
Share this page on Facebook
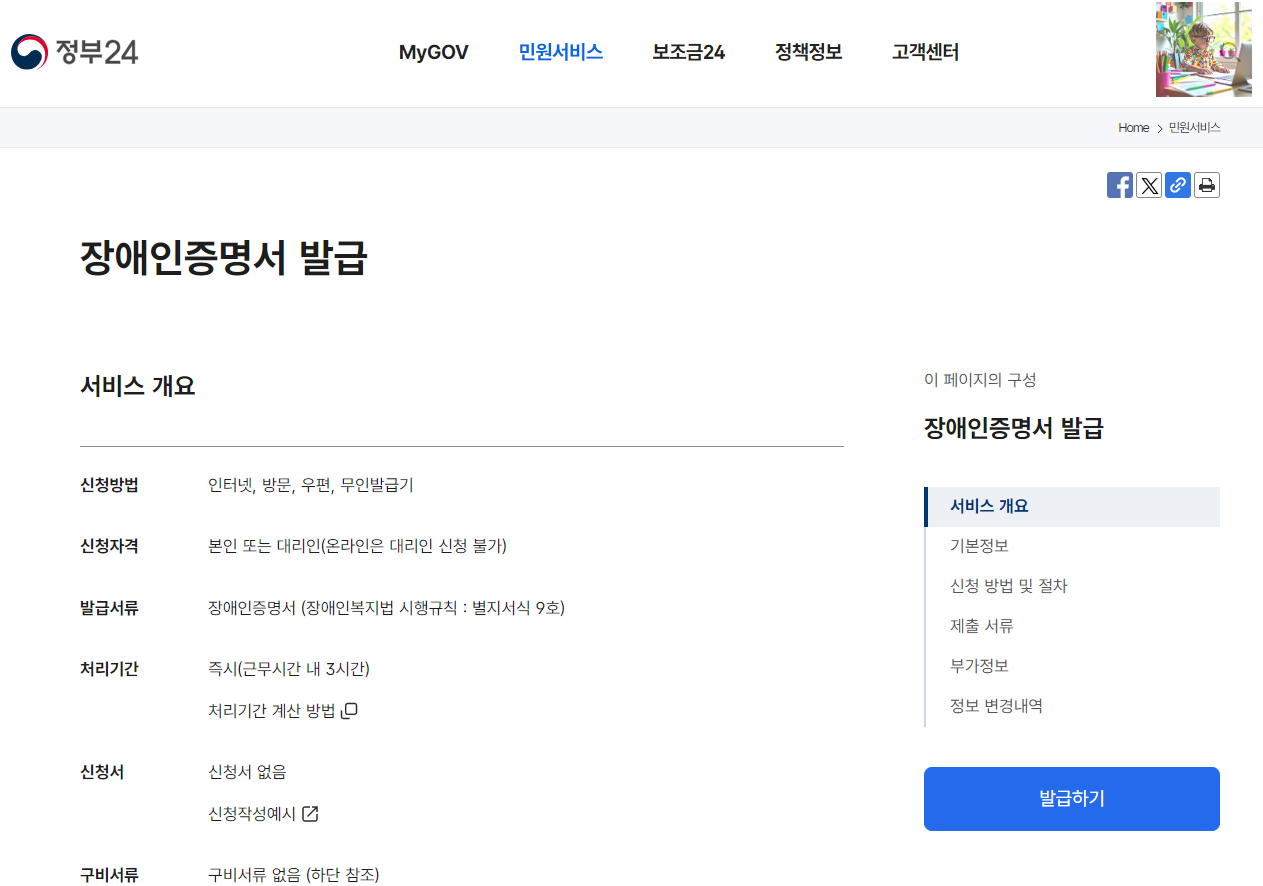(1120, 185)
